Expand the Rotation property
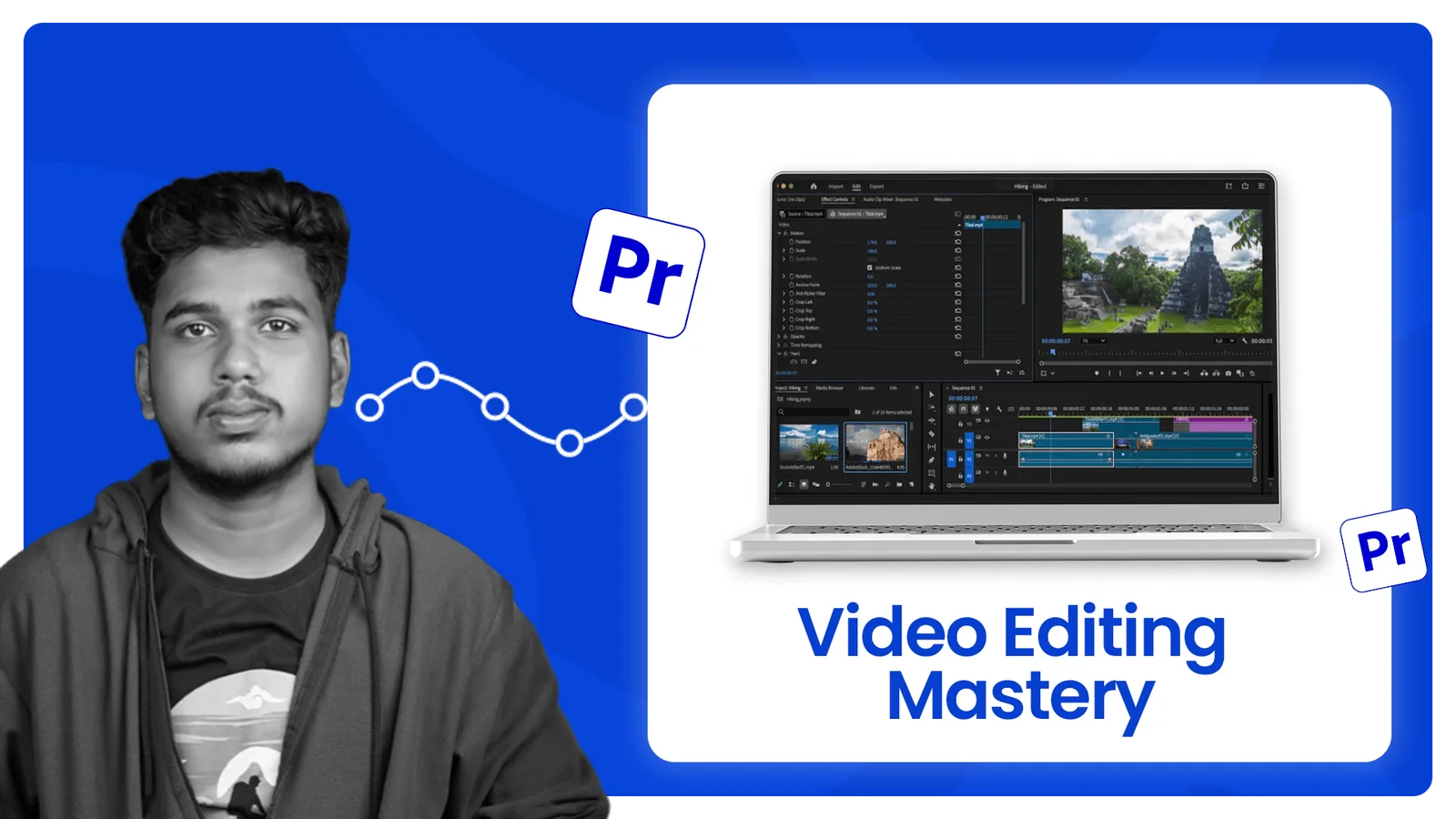This screenshot has width=1456, height=819. (784, 276)
